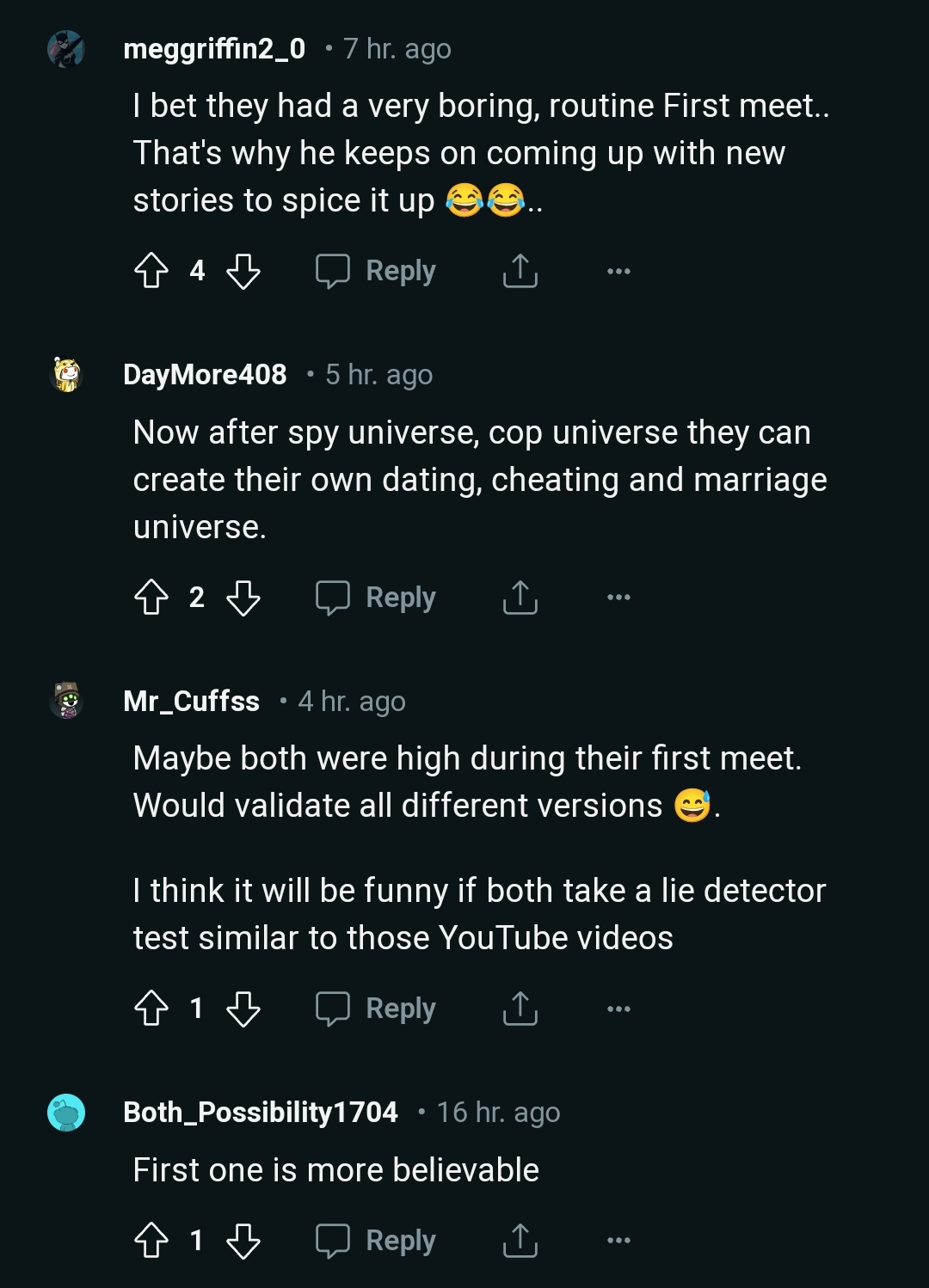This screenshot has height=1288, width=929.
Task: Open more options on DayMore408's comment
Action: point(618,597)
